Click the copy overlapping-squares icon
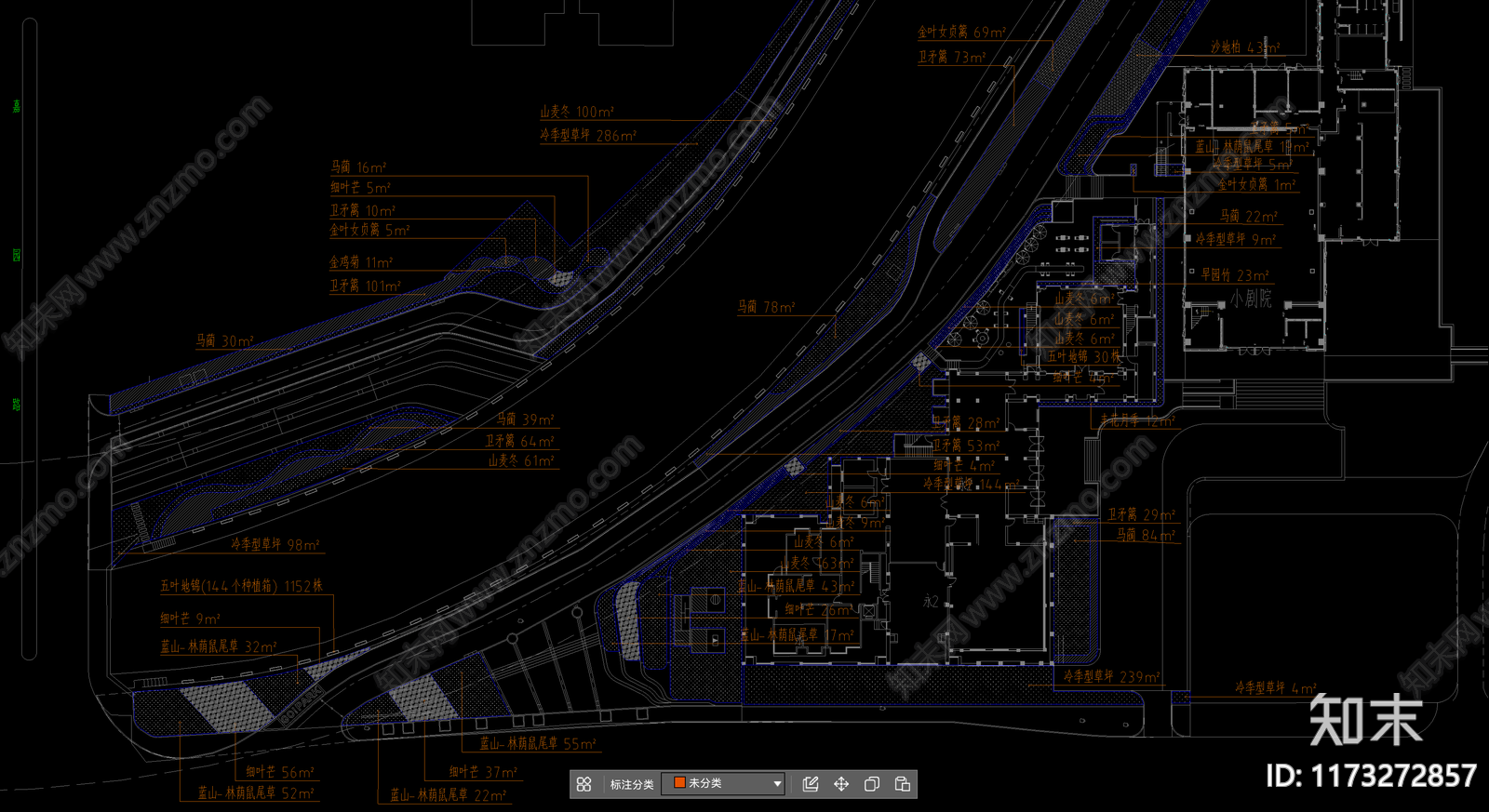This screenshot has height=812, width=1489. point(872,784)
